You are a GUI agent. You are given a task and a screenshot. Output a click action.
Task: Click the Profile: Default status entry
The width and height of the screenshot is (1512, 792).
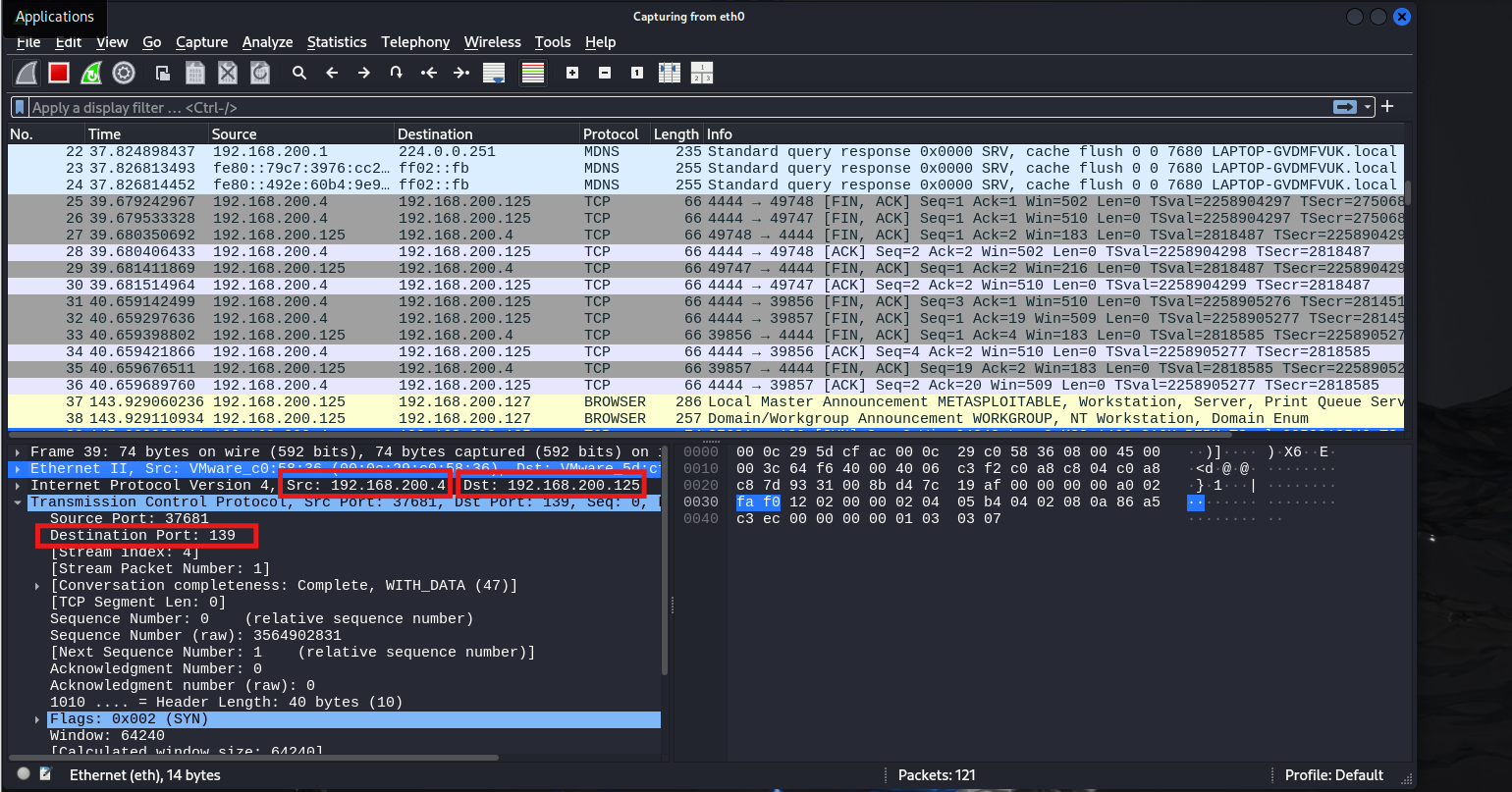click(1333, 774)
